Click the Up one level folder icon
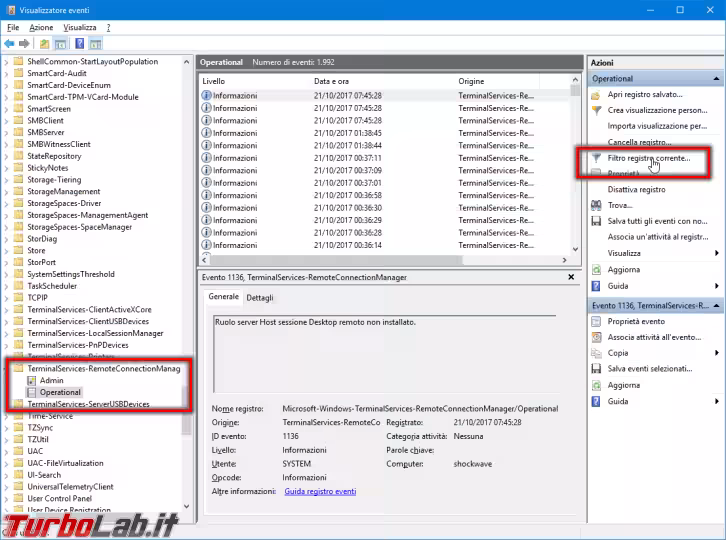This screenshot has height=540, width=726. (x=44, y=44)
